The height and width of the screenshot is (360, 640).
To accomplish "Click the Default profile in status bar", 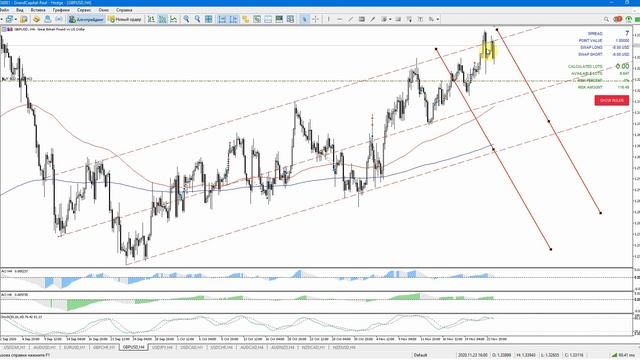I will pos(420,355).
